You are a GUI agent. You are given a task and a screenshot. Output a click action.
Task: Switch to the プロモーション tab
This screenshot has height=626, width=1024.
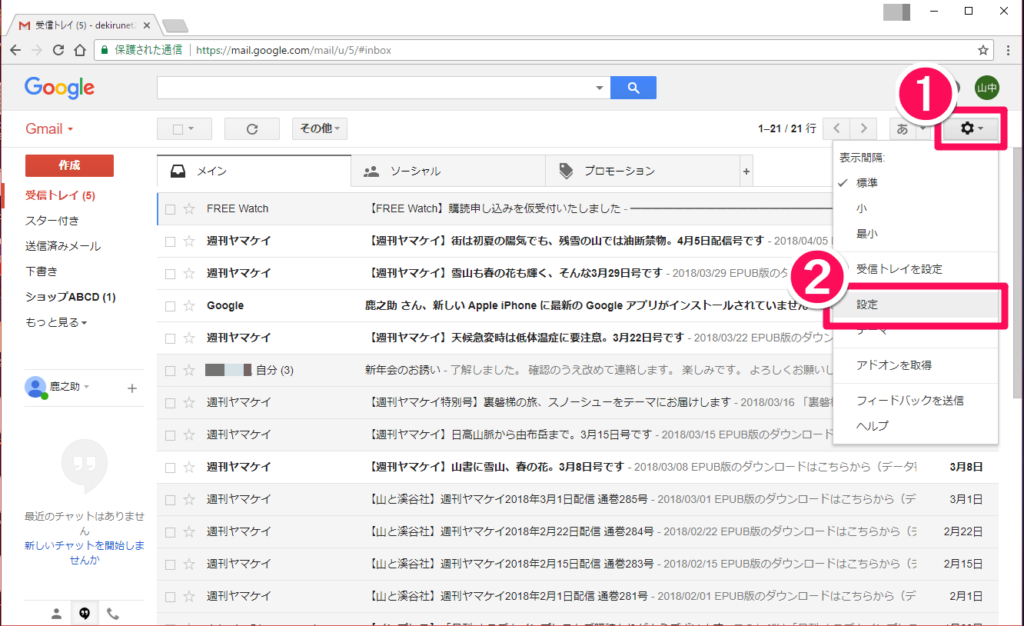click(643, 171)
